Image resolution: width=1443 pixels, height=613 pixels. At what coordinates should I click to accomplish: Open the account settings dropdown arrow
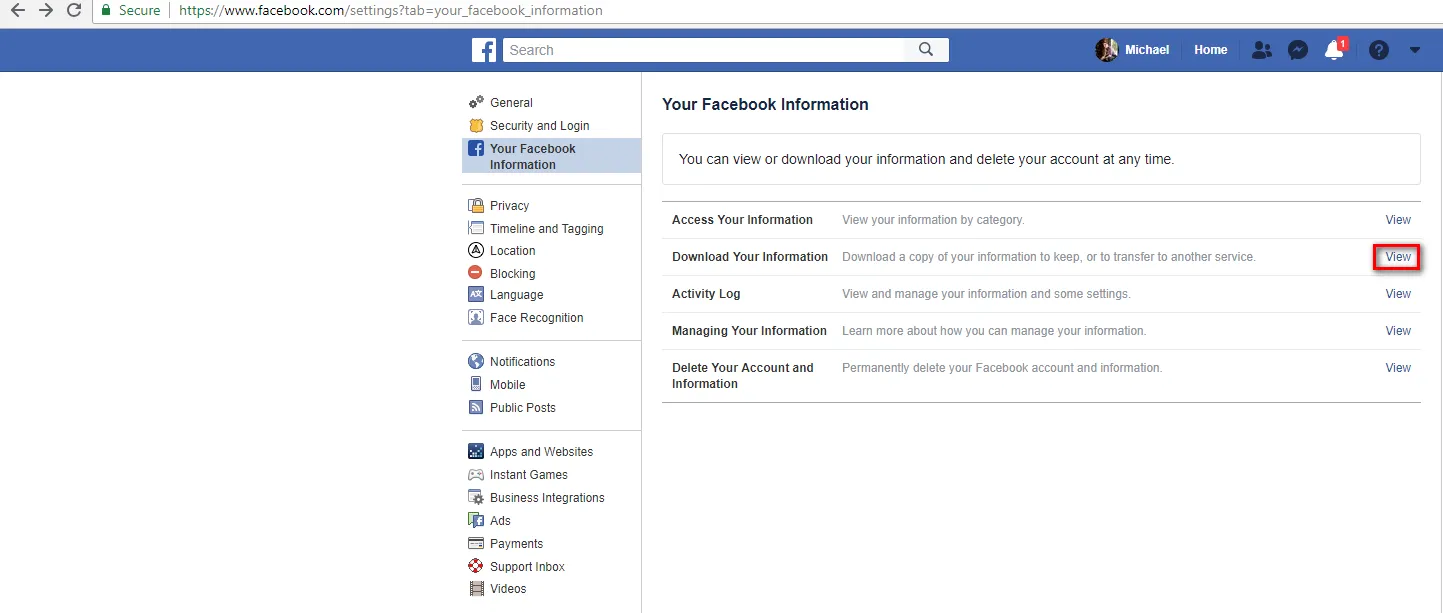tap(1414, 49)
